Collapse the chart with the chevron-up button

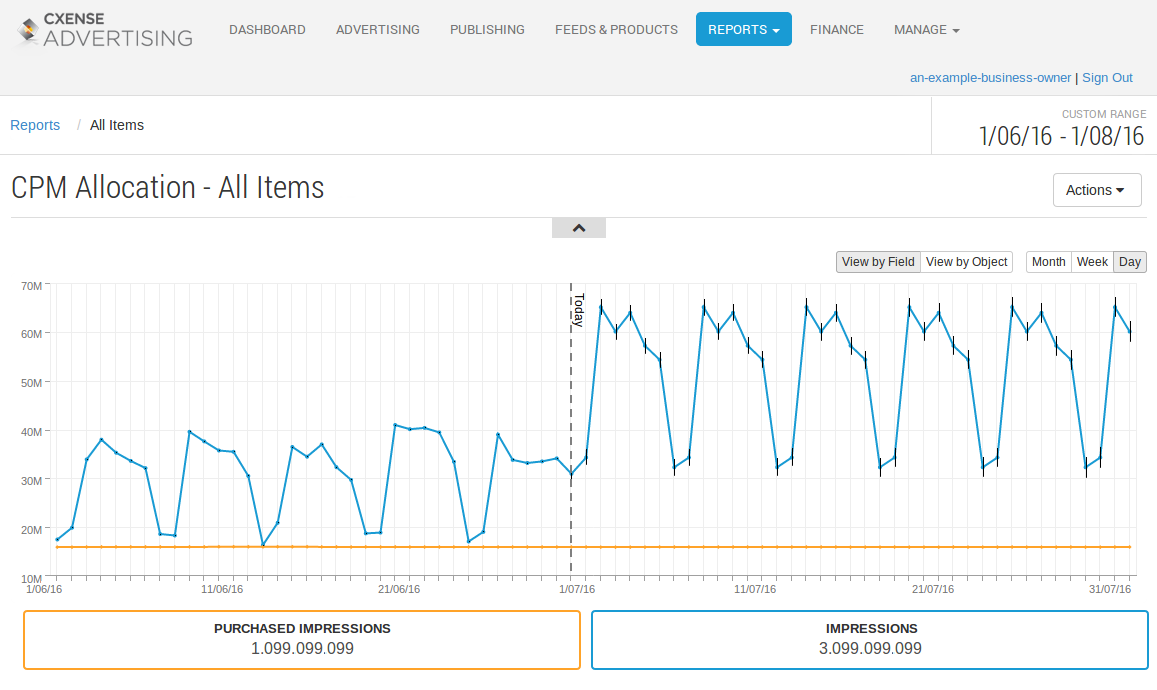(x=579, y=228)
